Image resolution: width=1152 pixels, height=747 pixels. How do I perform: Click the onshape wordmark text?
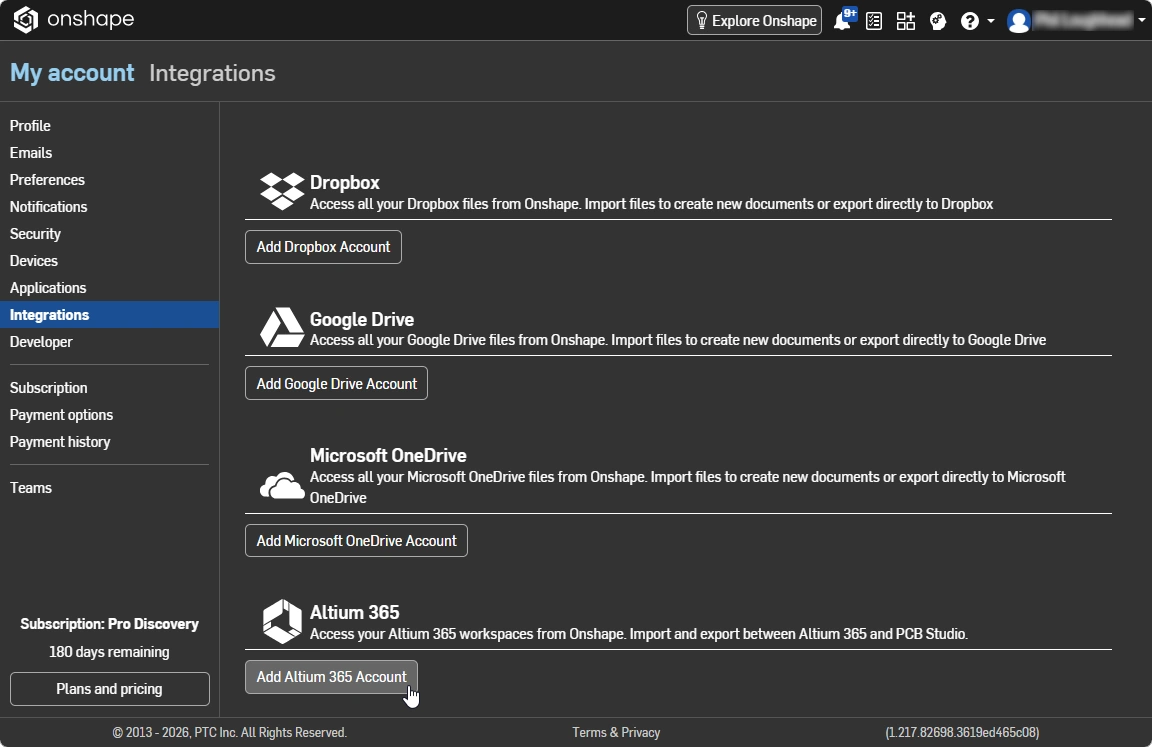click(90, 19)
